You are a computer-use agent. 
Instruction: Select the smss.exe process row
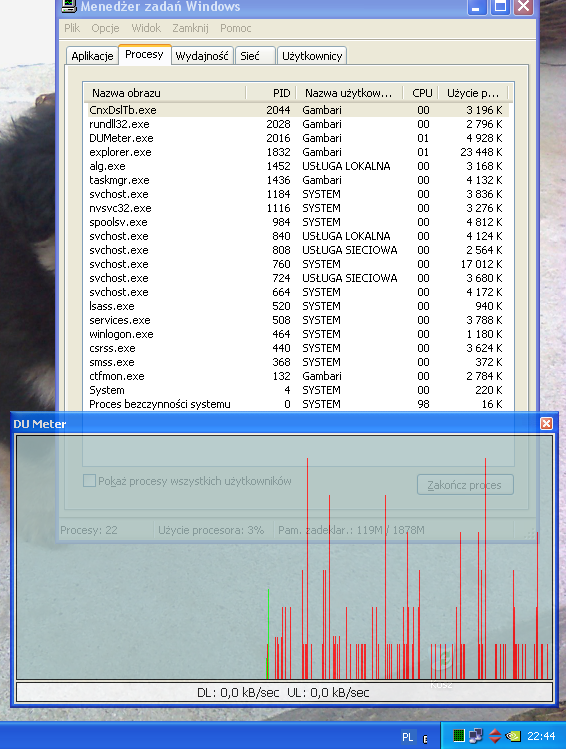click(297, 362)
